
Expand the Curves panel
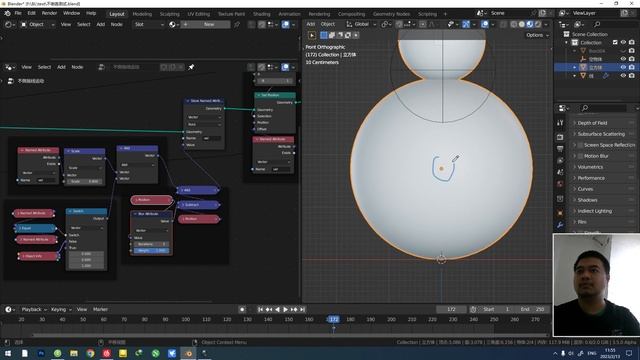[575, 189]
